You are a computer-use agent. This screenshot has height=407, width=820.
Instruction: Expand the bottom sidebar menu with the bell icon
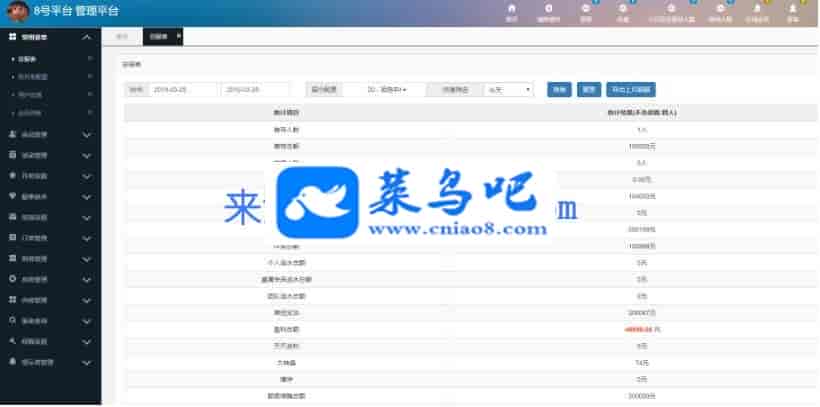[x=50, y=362]
